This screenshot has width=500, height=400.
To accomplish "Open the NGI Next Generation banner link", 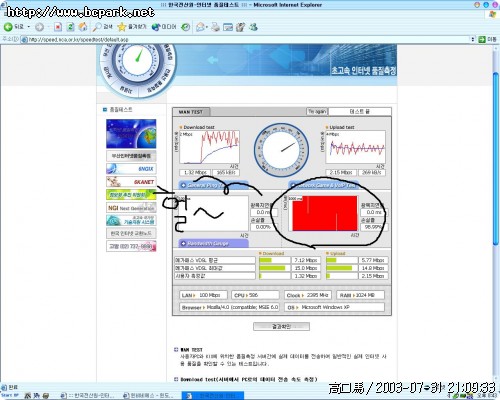I will [131, 208].
